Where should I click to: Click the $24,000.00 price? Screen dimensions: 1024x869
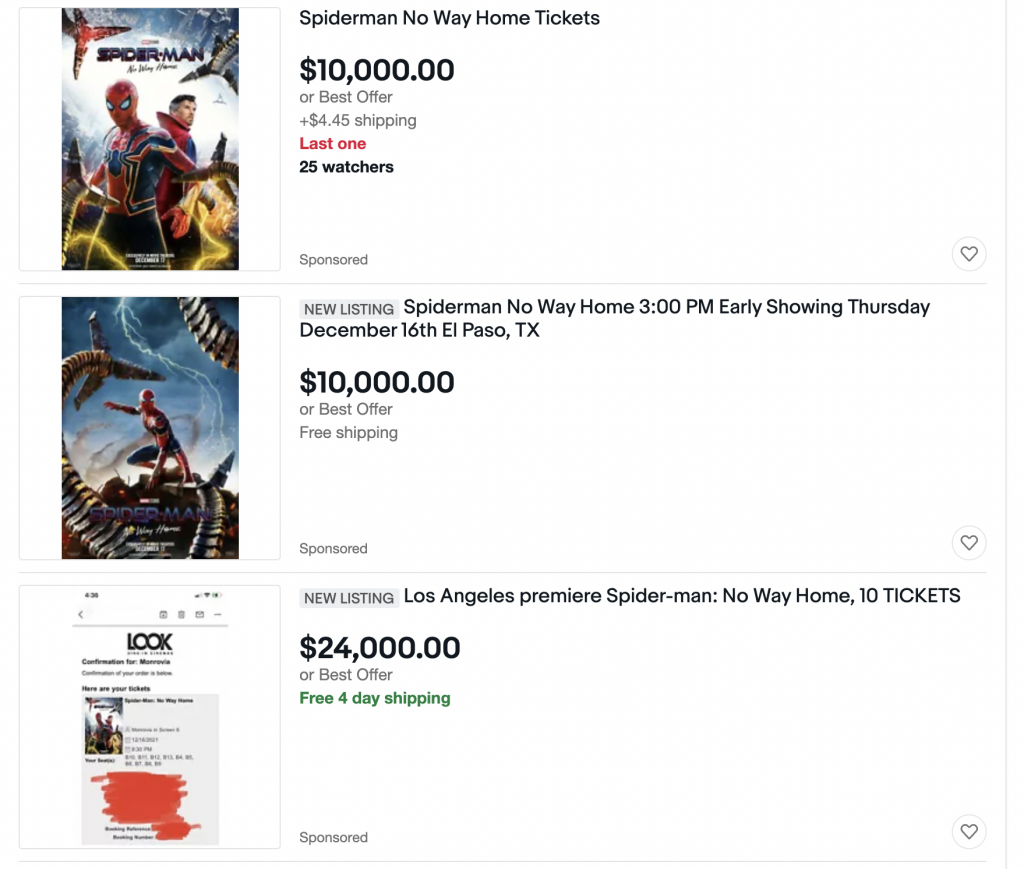point(379,648)
